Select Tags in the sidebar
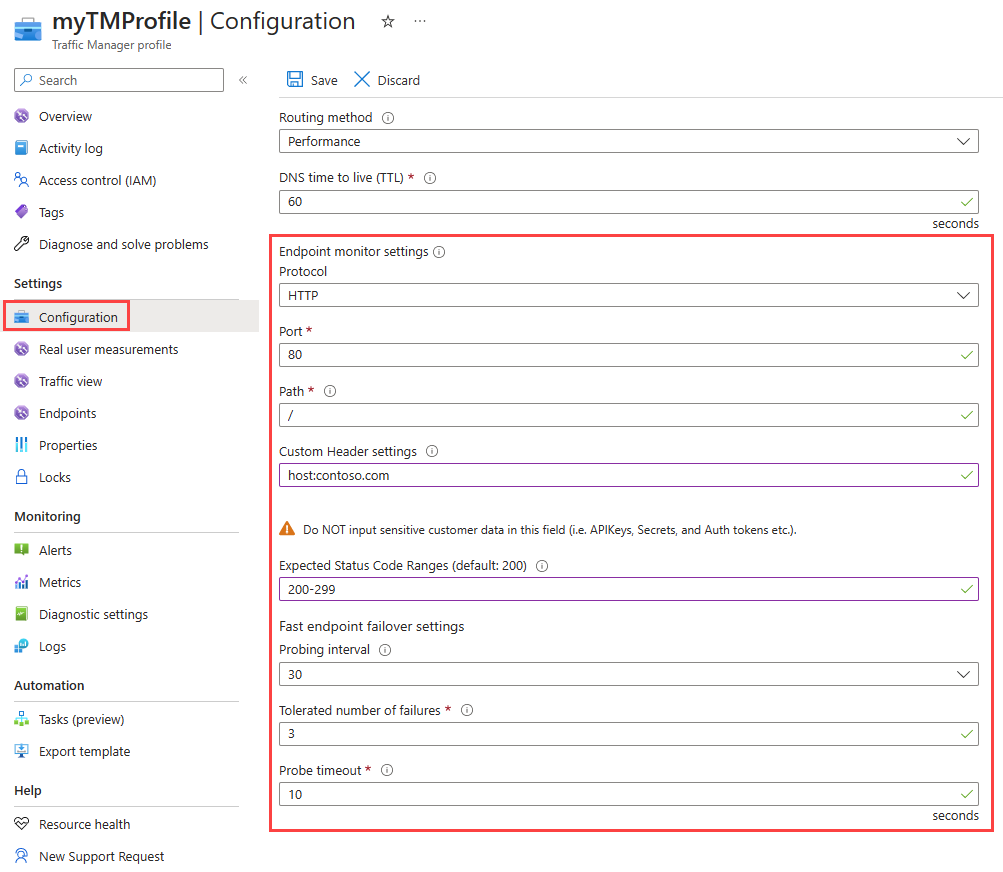This screenshot has width=1003, height=872. pos(51,211)
